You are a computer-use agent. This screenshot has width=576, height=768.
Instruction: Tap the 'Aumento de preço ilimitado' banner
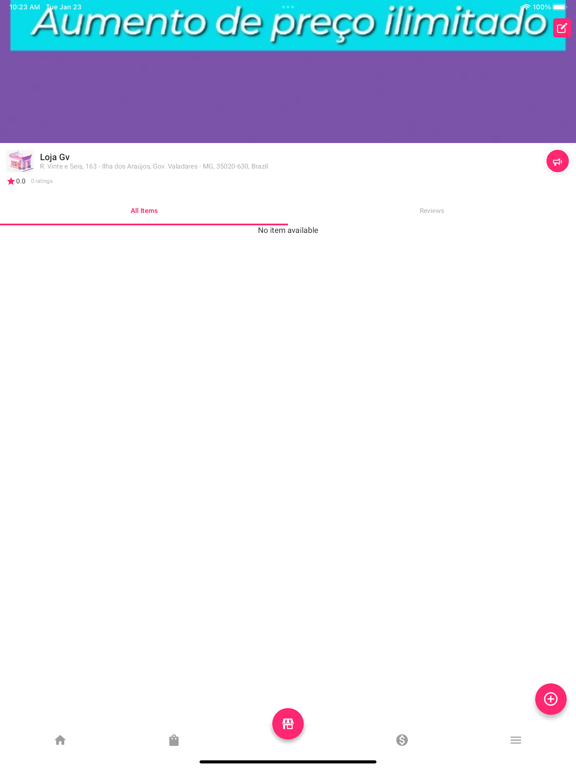pyautogui.click(x=288, y=25)
